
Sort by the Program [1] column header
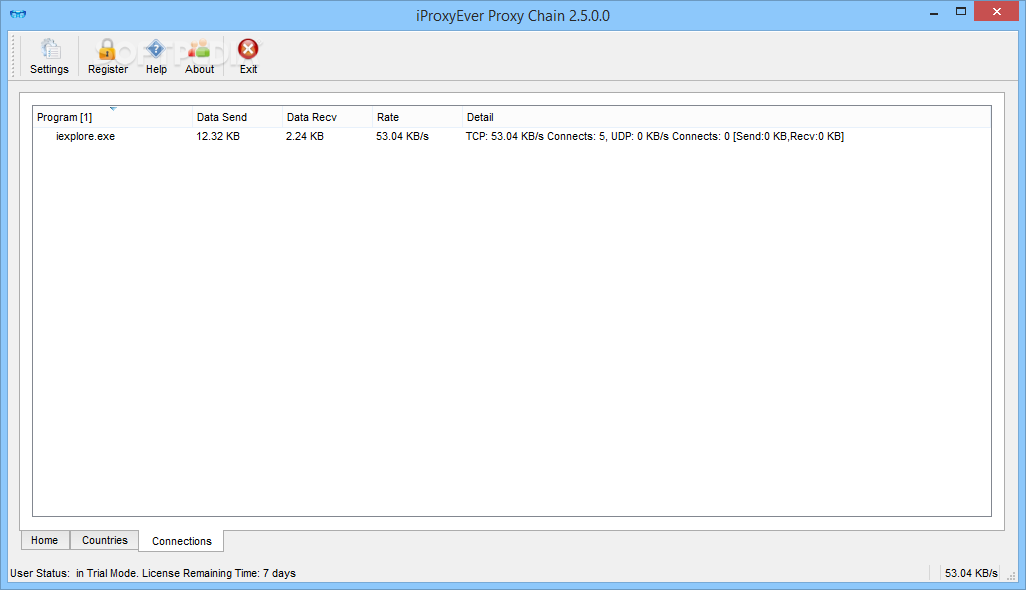pos(113,117)
